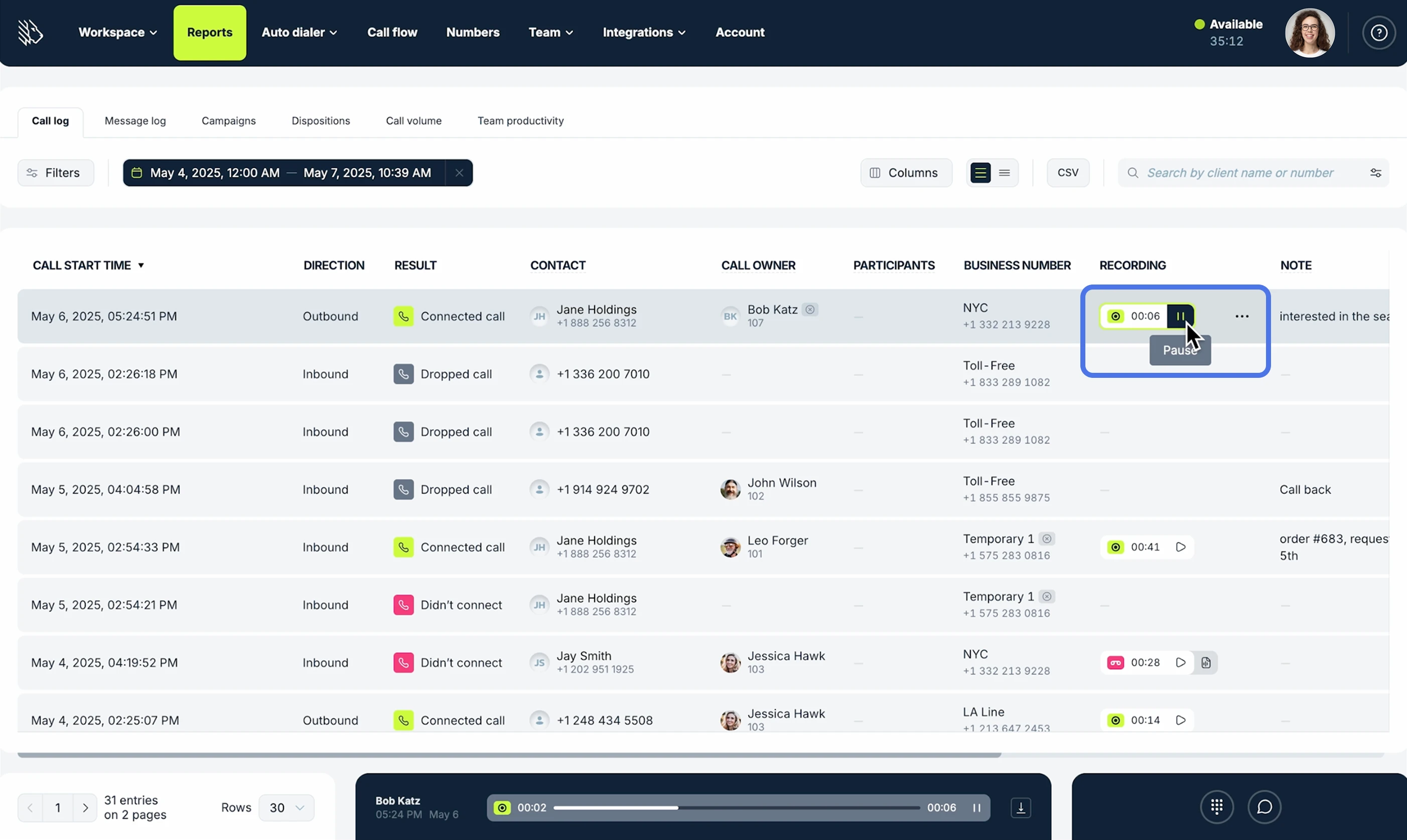Open the chat bubble icon in the call widget
The height and width of the screenshot is (840, 1407).
[1265, 807]
